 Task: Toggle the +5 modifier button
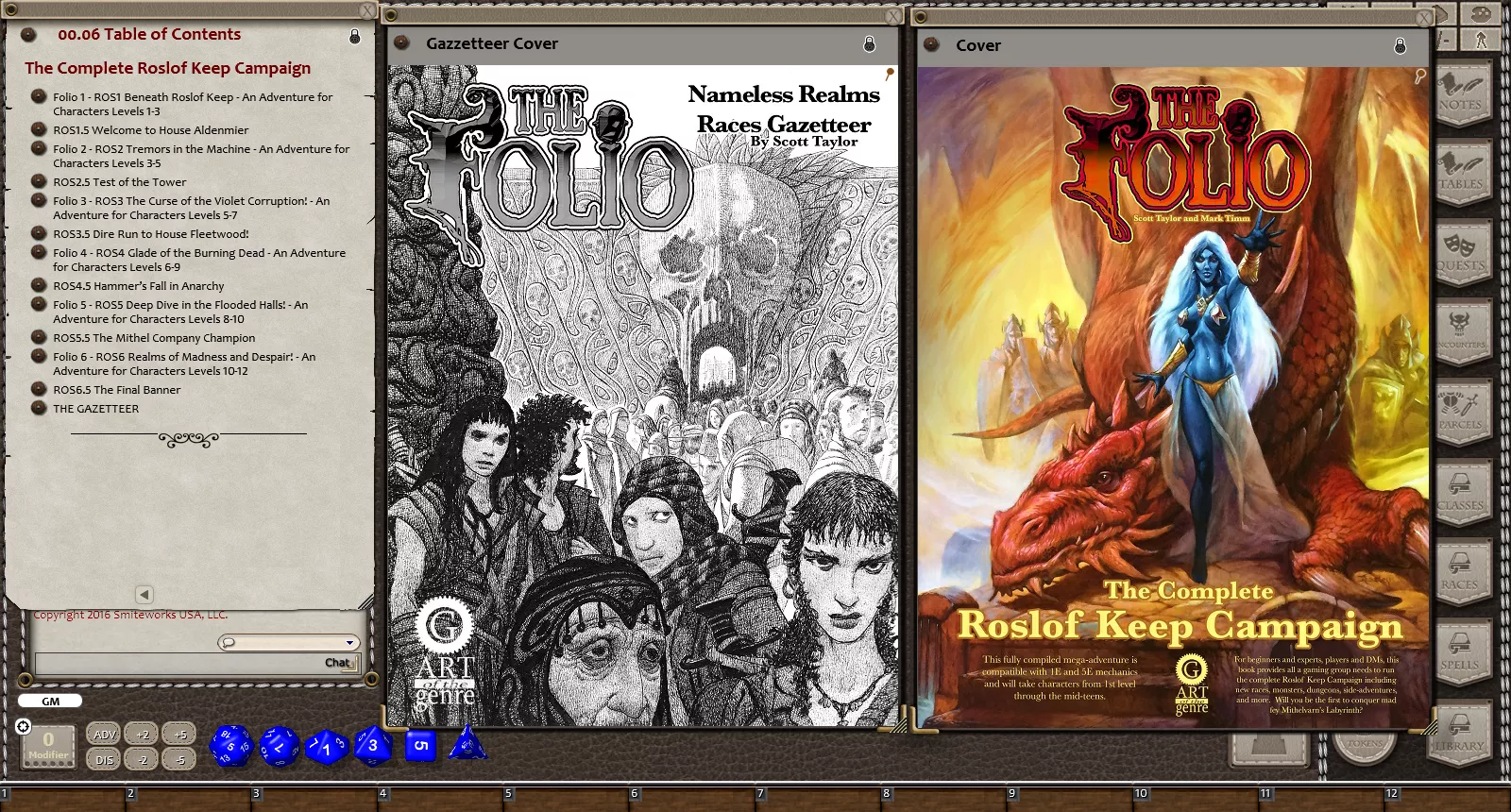point(179,734)
